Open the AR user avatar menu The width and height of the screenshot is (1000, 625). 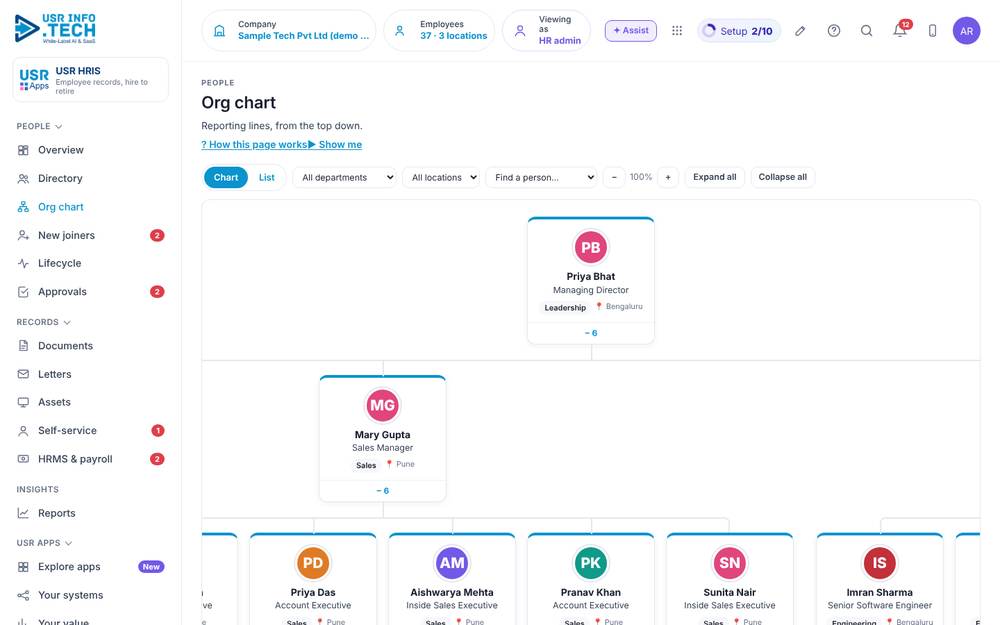click(x=966, y=31)
